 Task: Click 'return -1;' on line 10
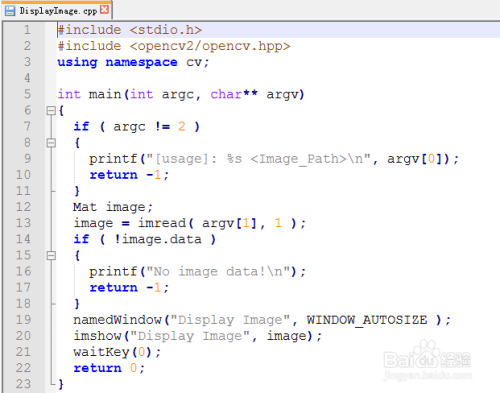tap(129, 175)
